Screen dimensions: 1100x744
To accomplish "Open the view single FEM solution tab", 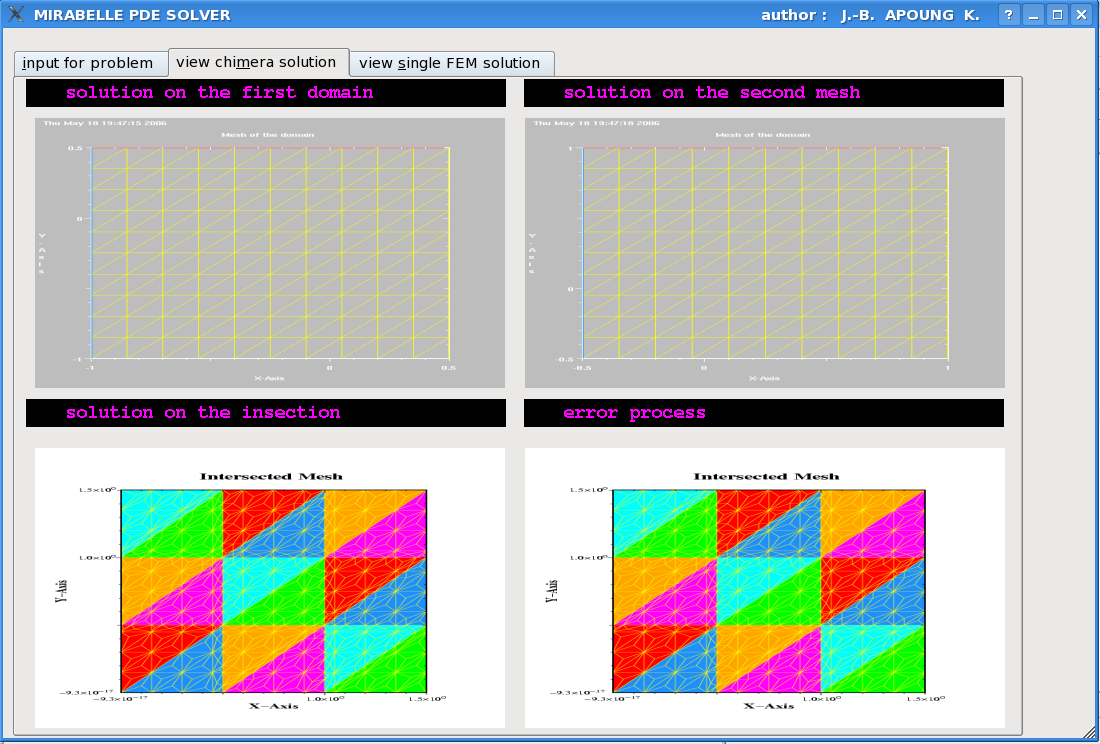I will pyautogui.click(x=450, y=63).
